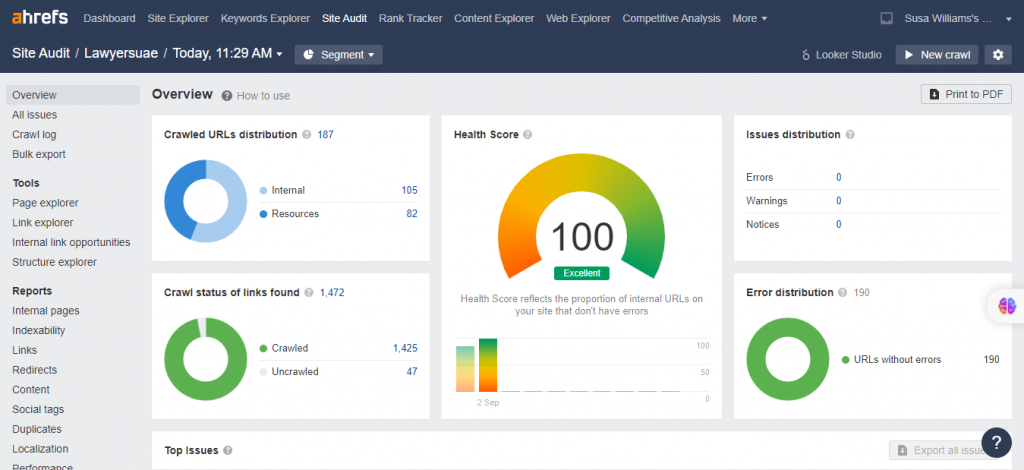Open Structure explorer tool
This screenshot has width=1024, height=470.
tap(54, 262)
